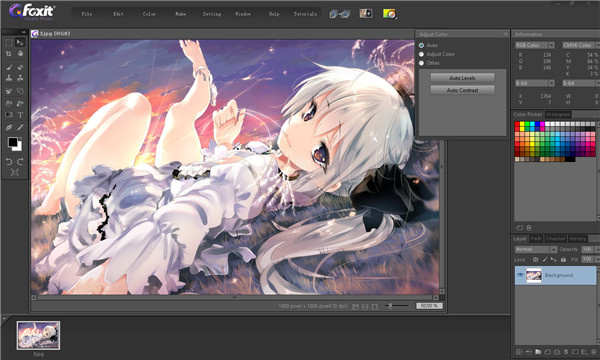Click the trash icon at layer panel bottom
The width and height of the screenshot is (600, 360).
click(x=593, y=352)
